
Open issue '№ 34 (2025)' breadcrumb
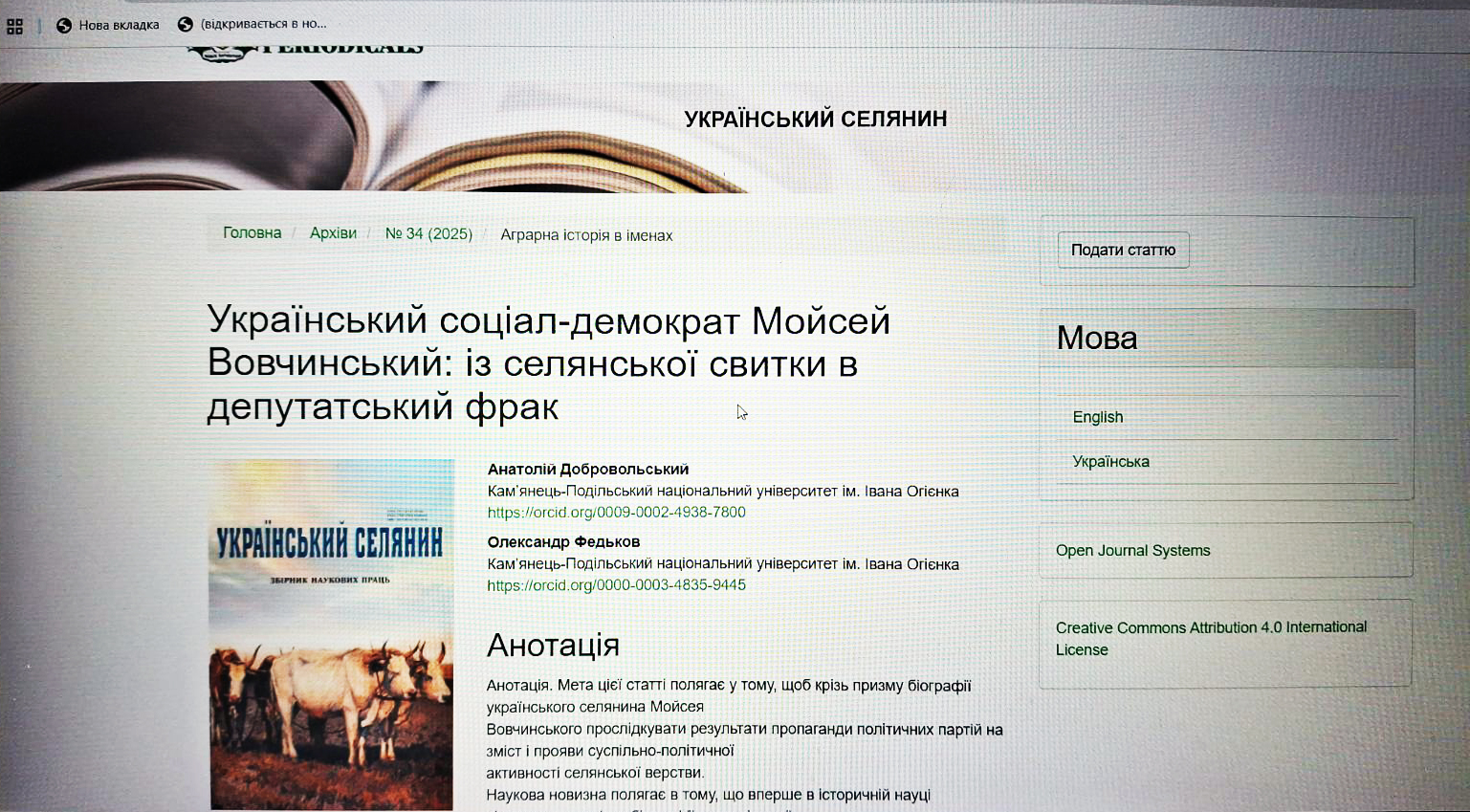coord(428,234)
